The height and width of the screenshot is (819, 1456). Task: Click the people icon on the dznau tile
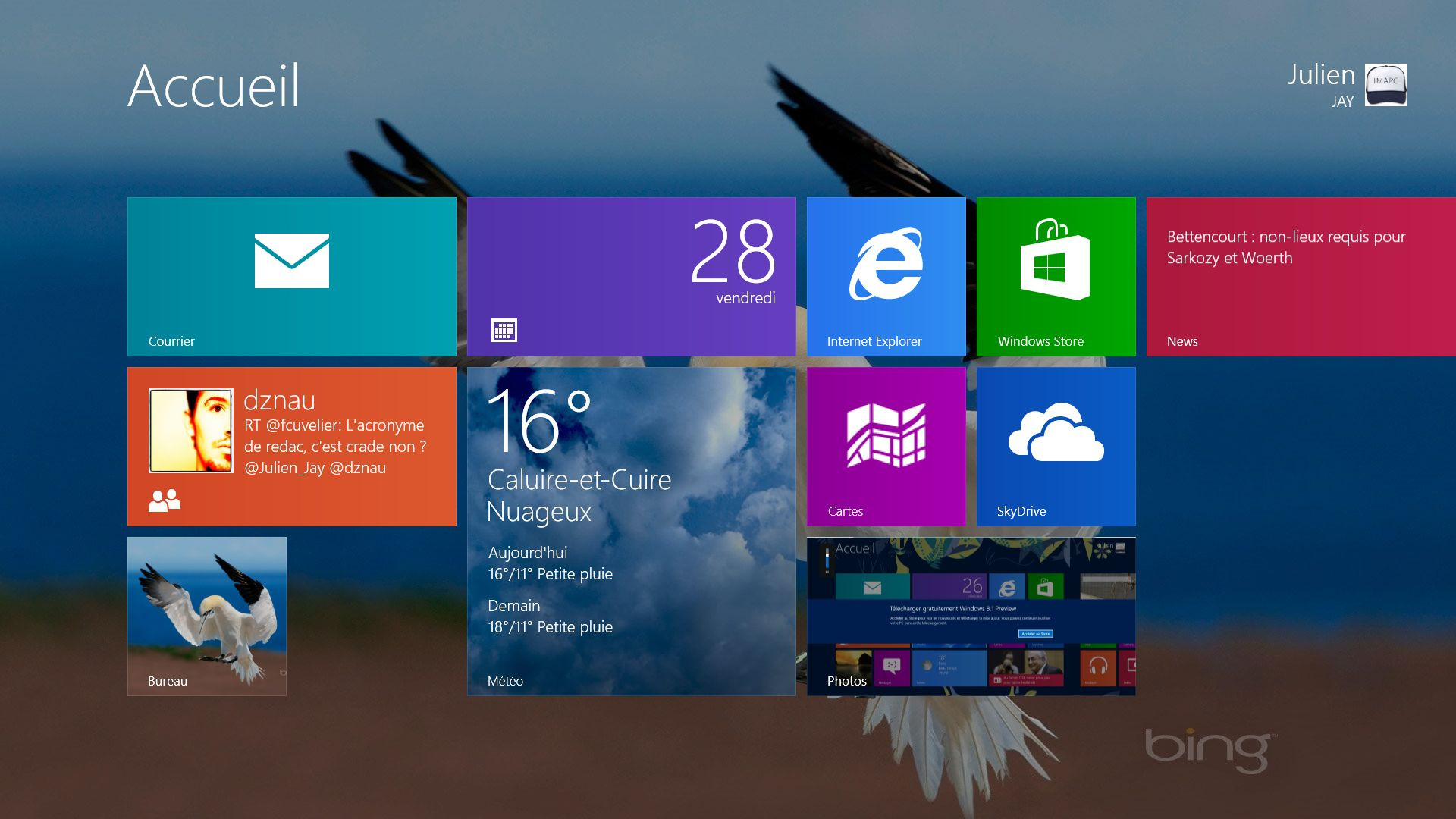point(165,500)
